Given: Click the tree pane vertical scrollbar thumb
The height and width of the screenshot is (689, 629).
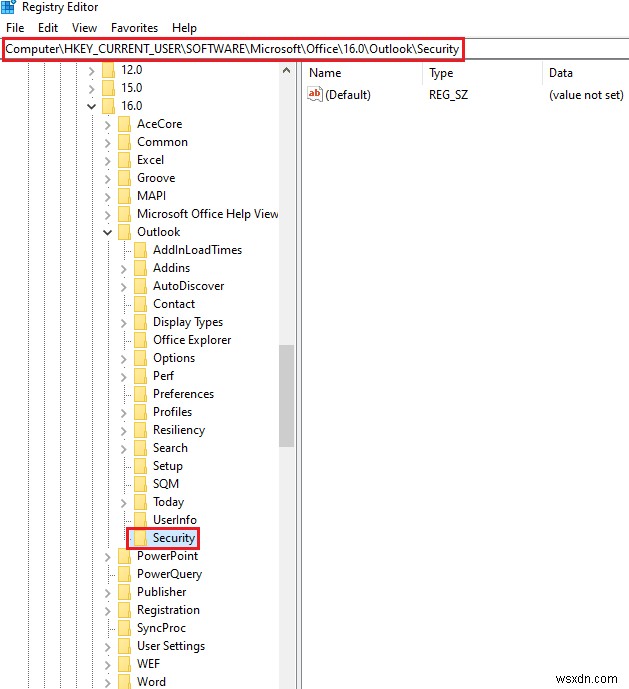Looking at the screenshot, I should coord(286,396).
